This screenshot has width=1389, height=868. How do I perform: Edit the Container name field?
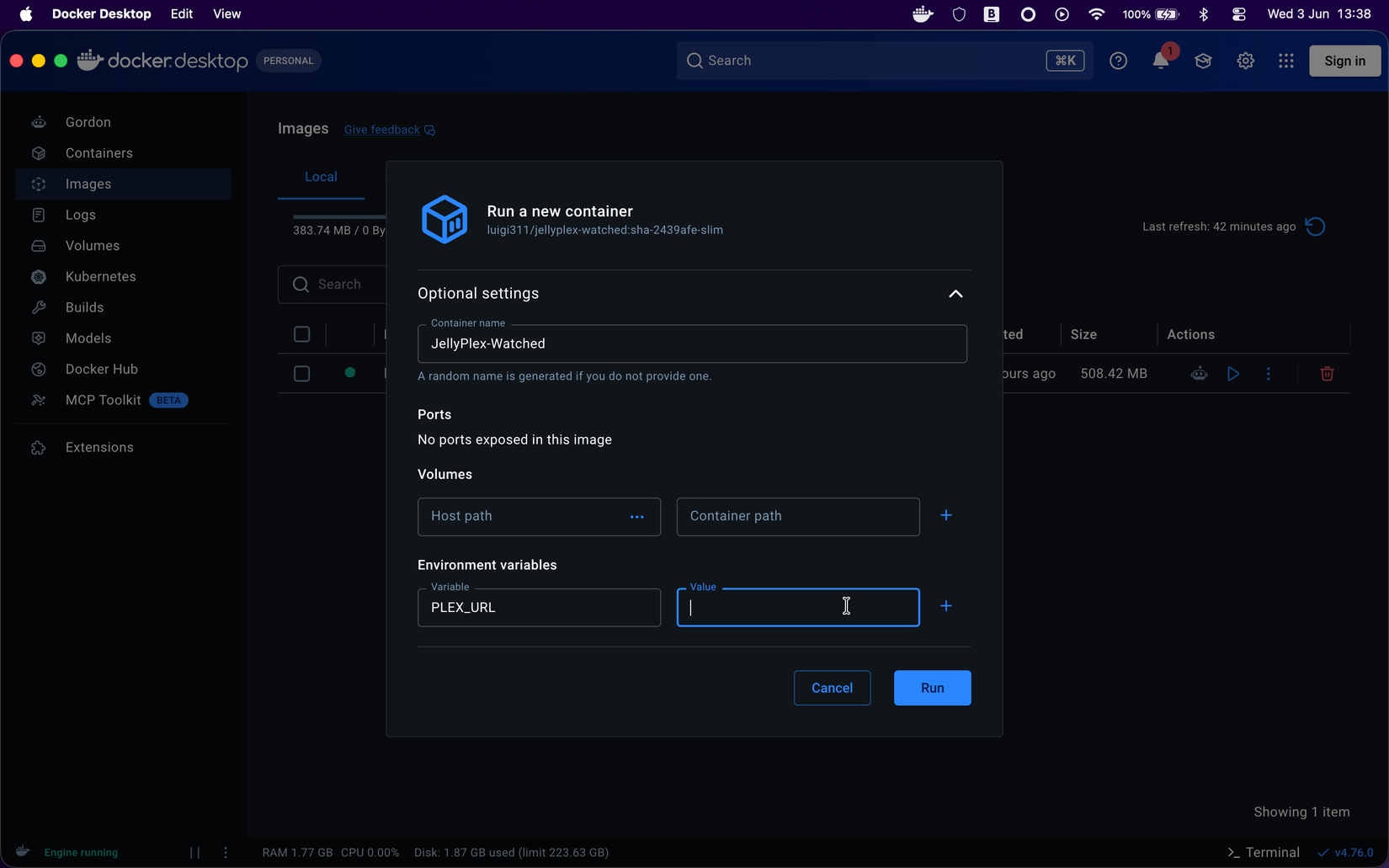point(692,343)
